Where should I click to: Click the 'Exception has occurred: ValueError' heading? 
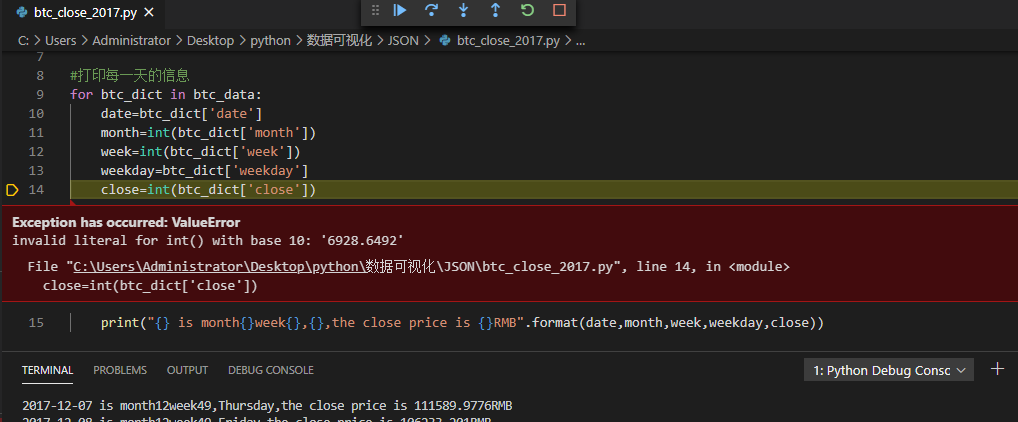coord(127,222)
